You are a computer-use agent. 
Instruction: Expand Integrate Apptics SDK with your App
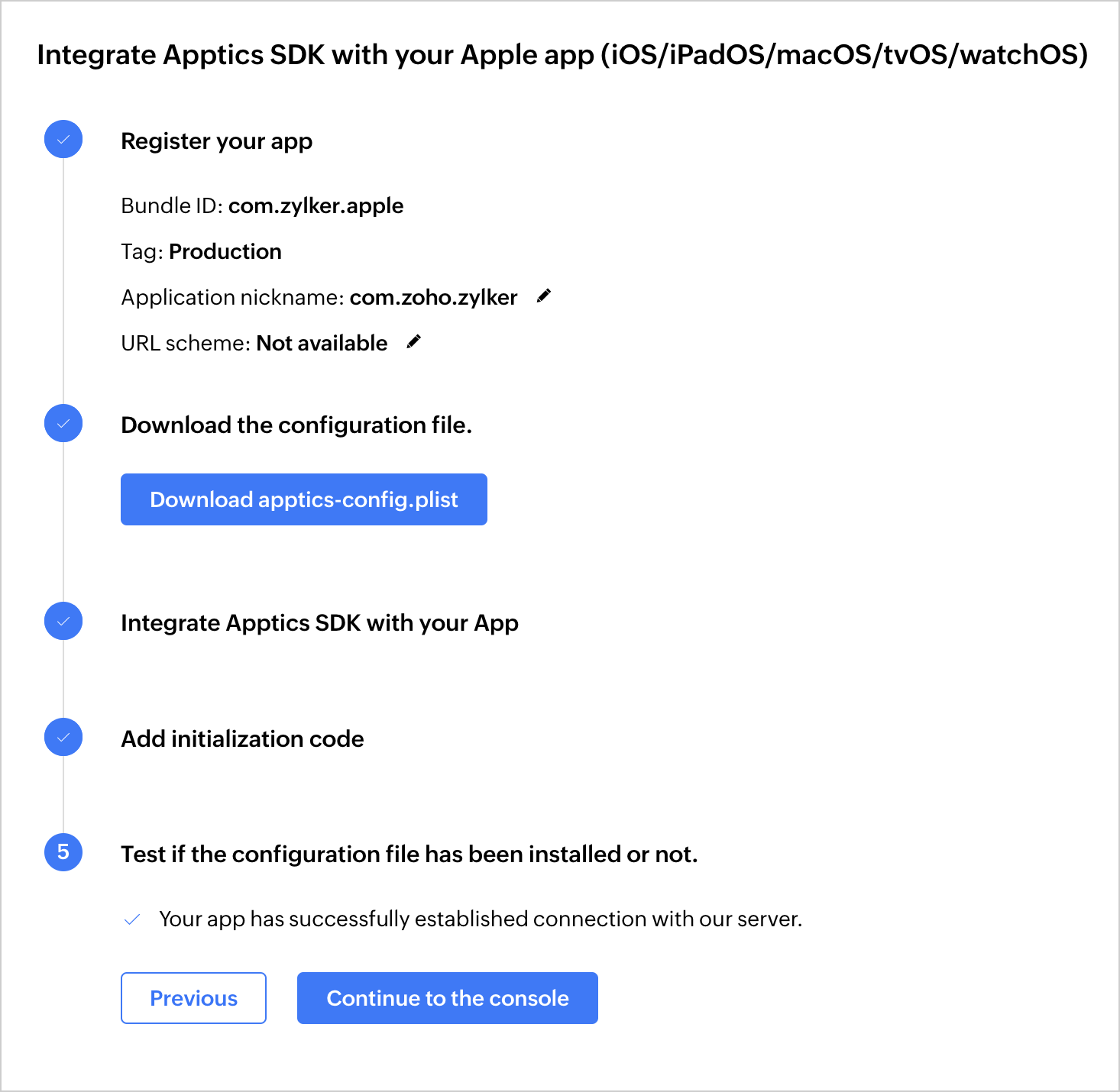click(320, 623)
